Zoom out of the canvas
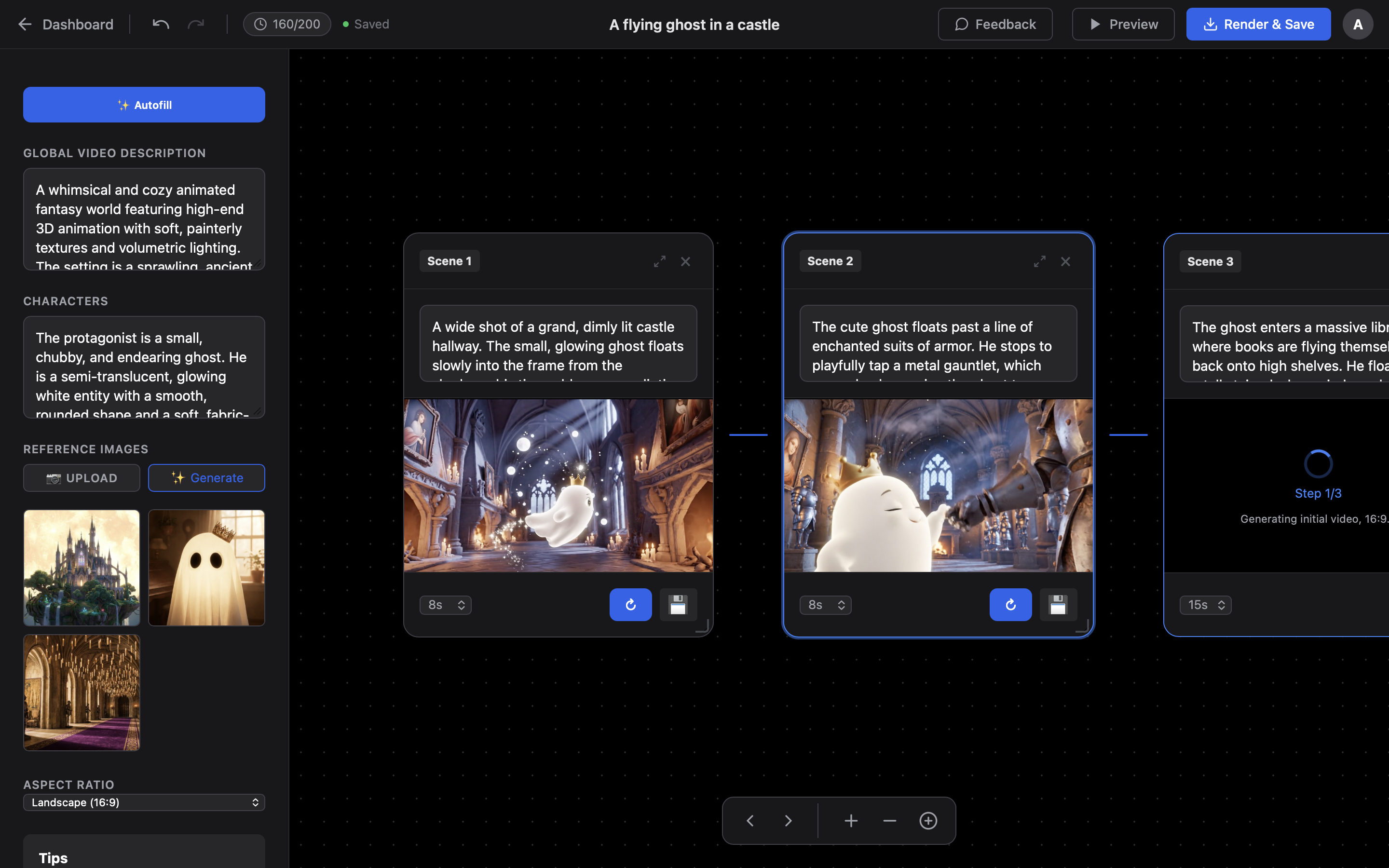1389x868 pixels. [888, 820]
